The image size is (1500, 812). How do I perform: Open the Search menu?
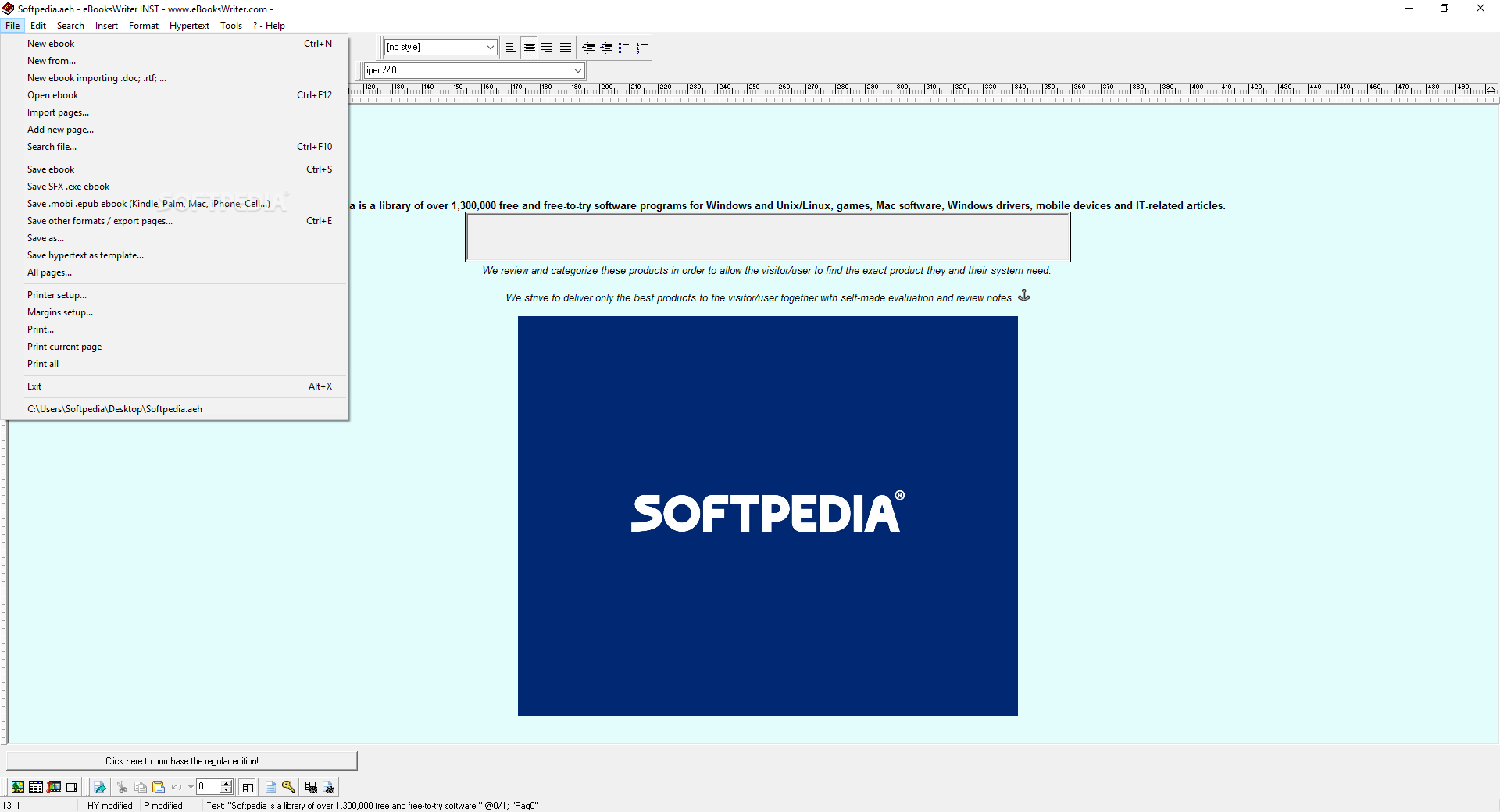[70, 26]
